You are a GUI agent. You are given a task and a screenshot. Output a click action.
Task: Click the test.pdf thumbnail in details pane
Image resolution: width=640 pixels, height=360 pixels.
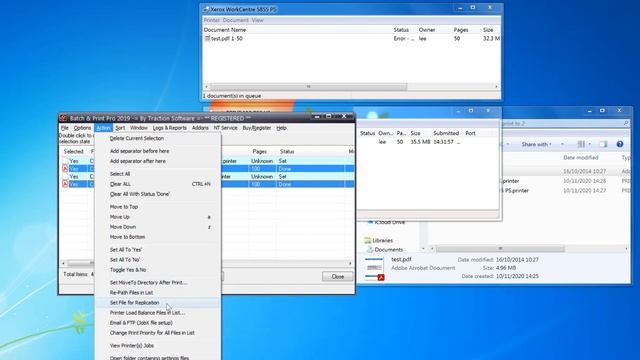(374, 269)
